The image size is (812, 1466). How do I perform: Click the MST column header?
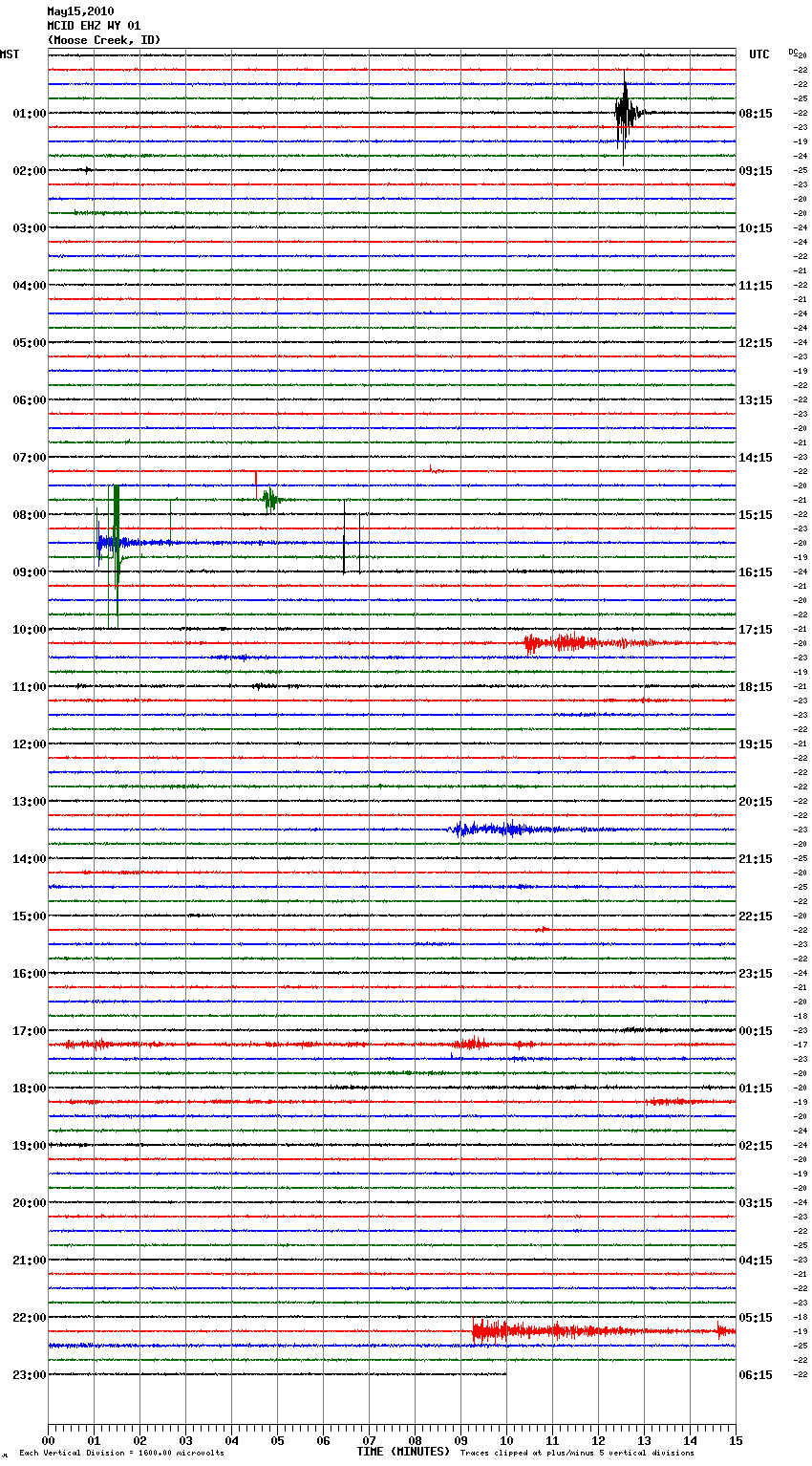pos(10,54)
